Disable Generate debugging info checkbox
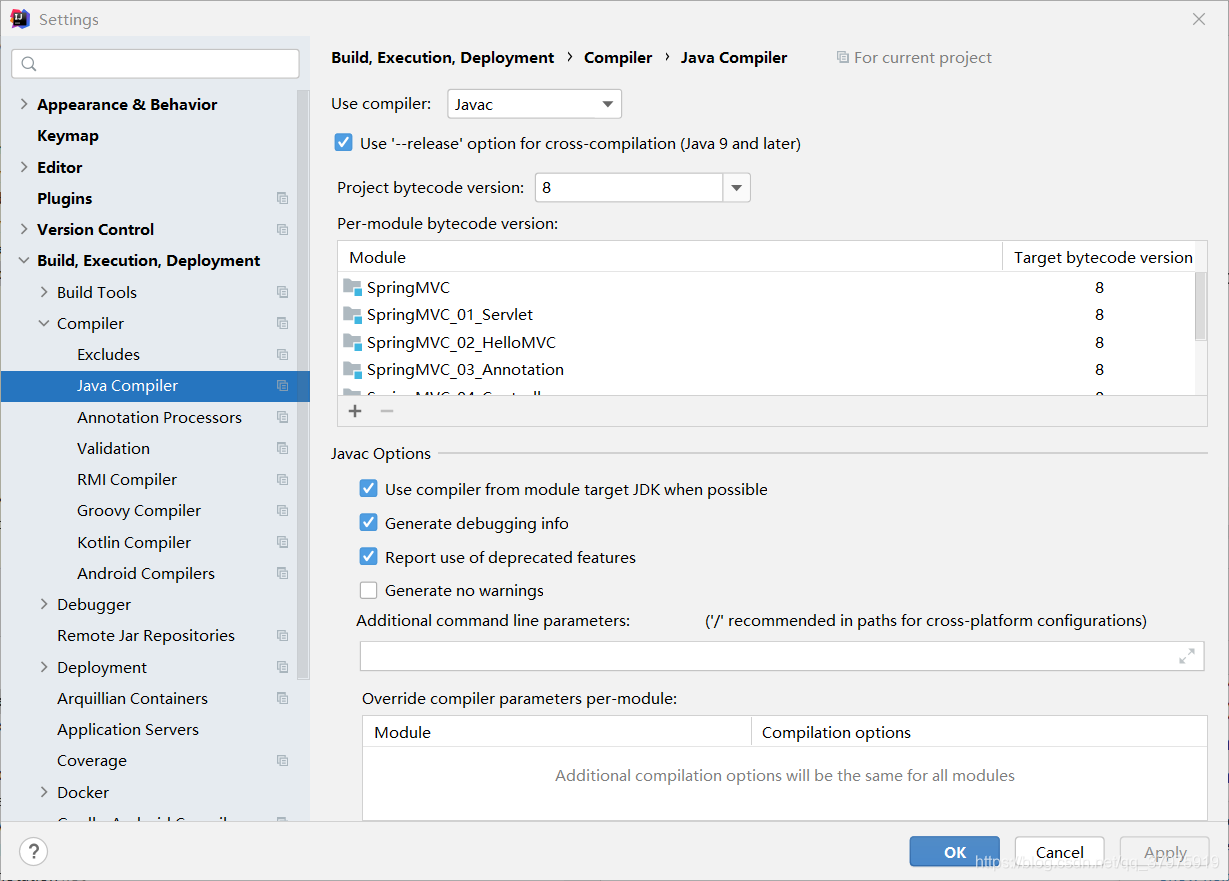This screenshot has width=1229, height=881. point(369,523)
